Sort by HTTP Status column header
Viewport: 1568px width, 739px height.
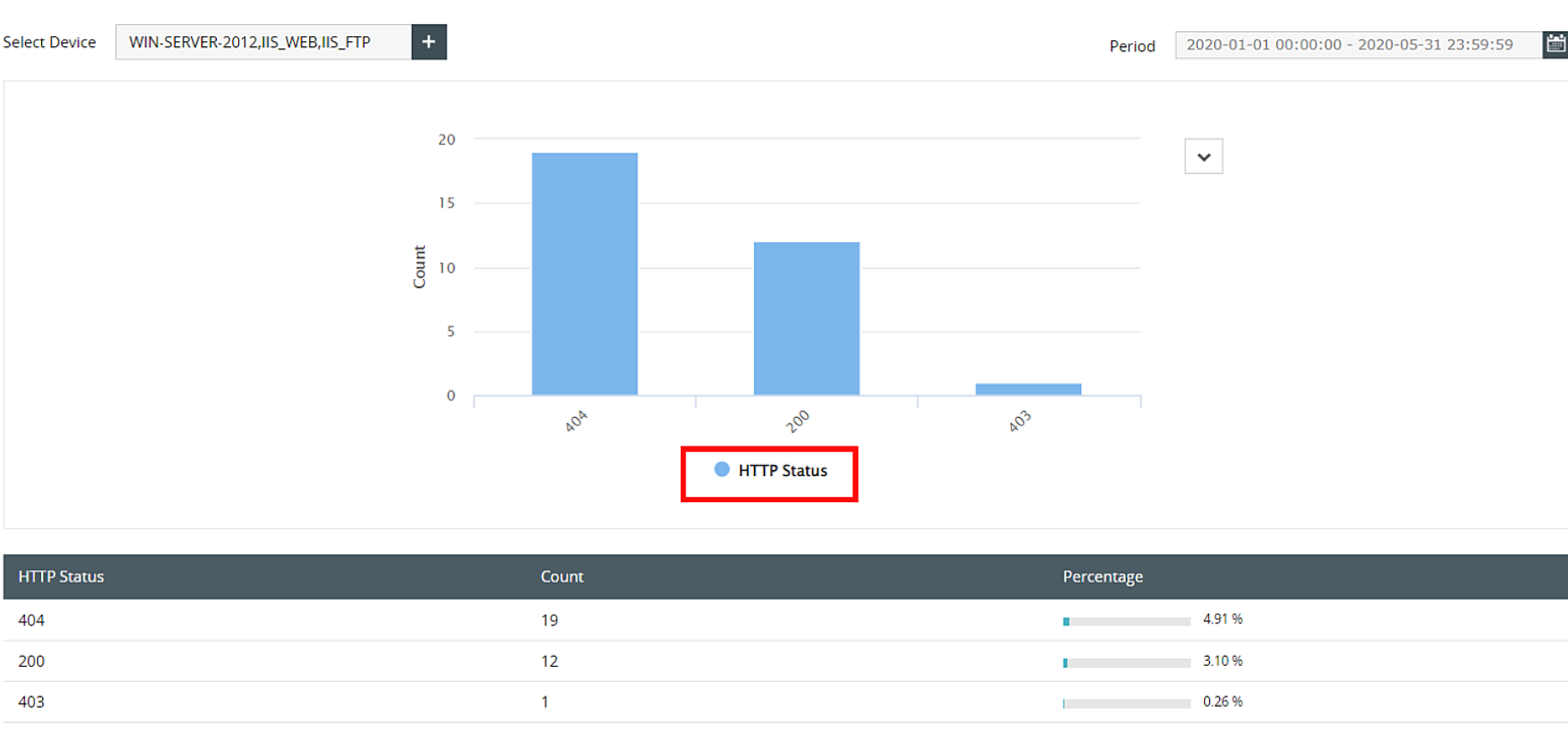pos(61,577)
